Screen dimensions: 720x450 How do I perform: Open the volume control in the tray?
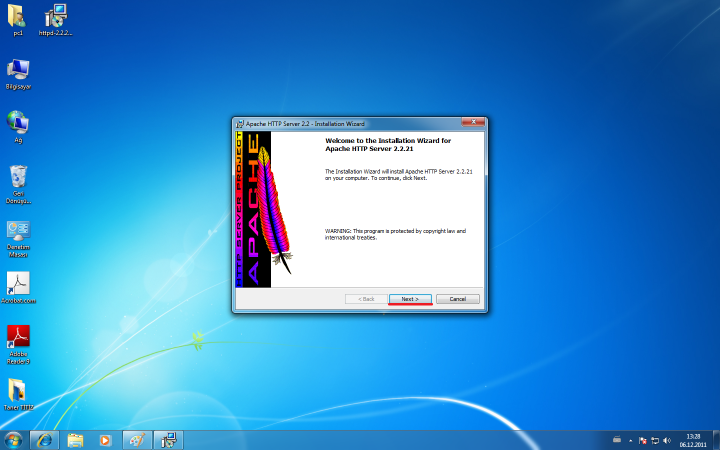667,440
